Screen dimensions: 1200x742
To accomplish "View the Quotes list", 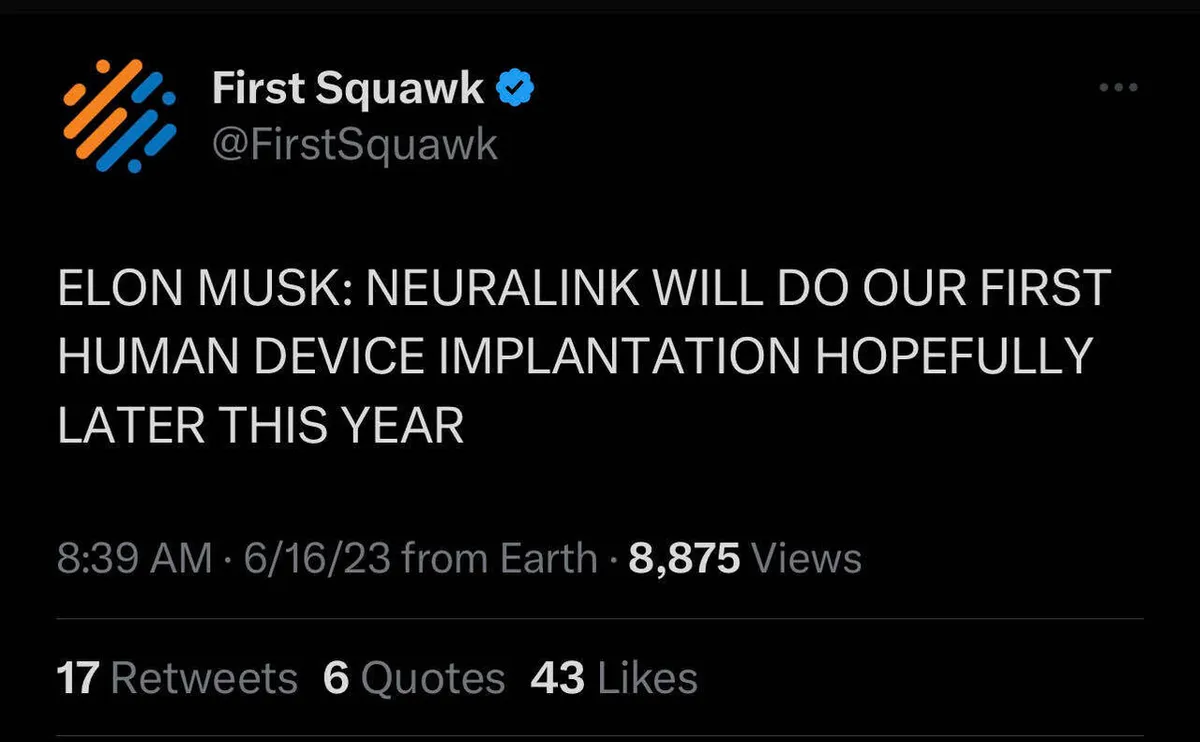I will coord(433,678).
